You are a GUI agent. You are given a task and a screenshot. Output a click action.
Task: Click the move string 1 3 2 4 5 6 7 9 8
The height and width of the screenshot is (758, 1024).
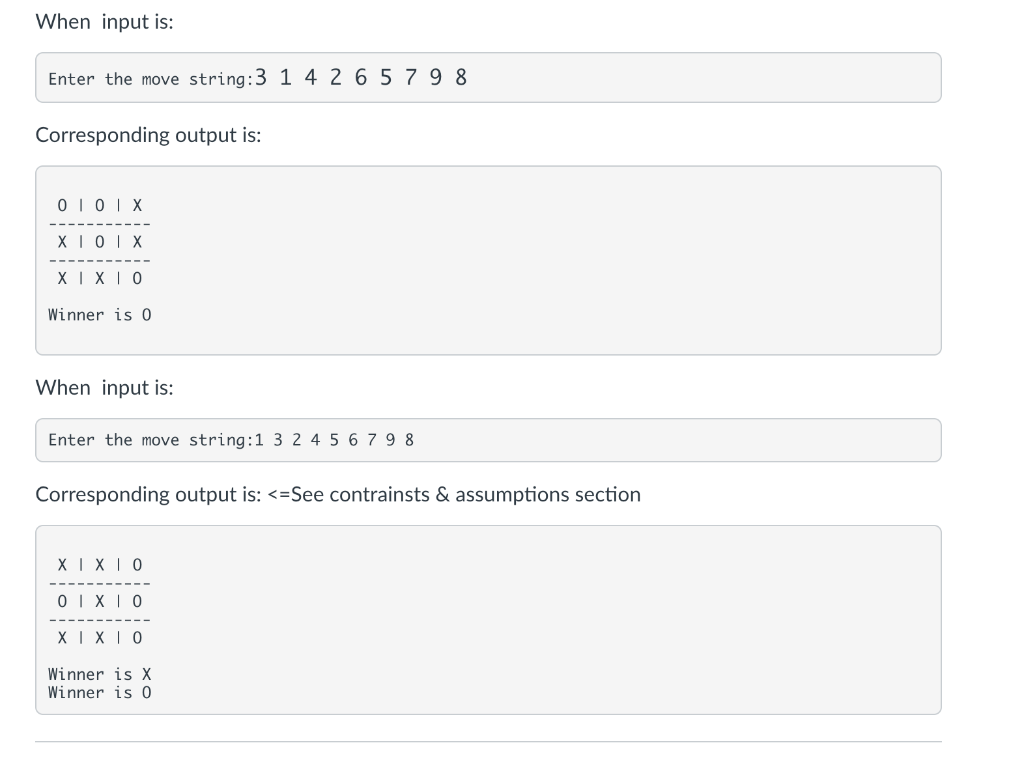point(334,440)
